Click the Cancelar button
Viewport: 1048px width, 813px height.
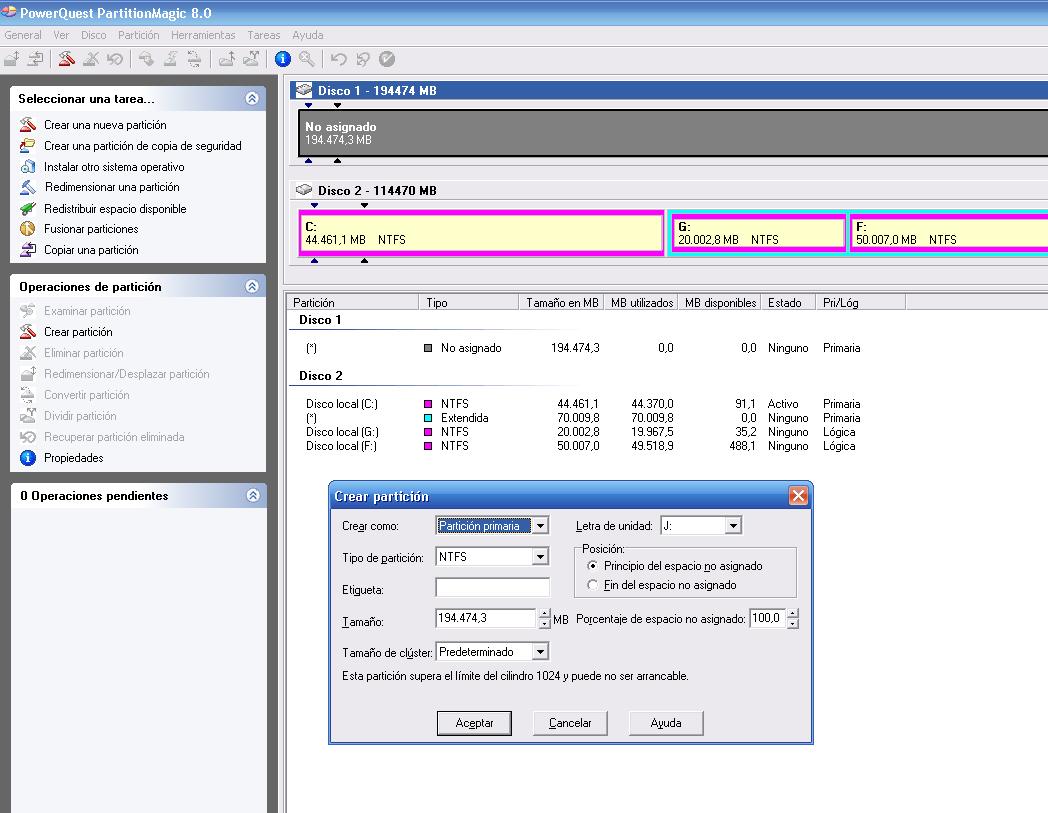(x=570, y=723)
